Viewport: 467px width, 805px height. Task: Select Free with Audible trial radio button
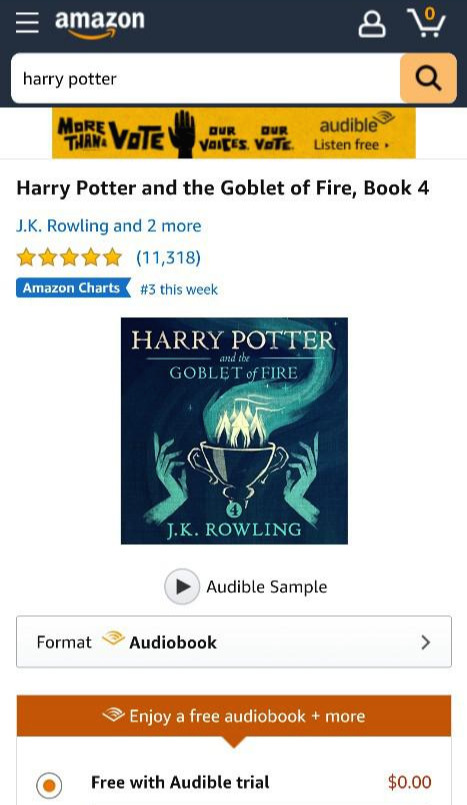click(49, 785)
